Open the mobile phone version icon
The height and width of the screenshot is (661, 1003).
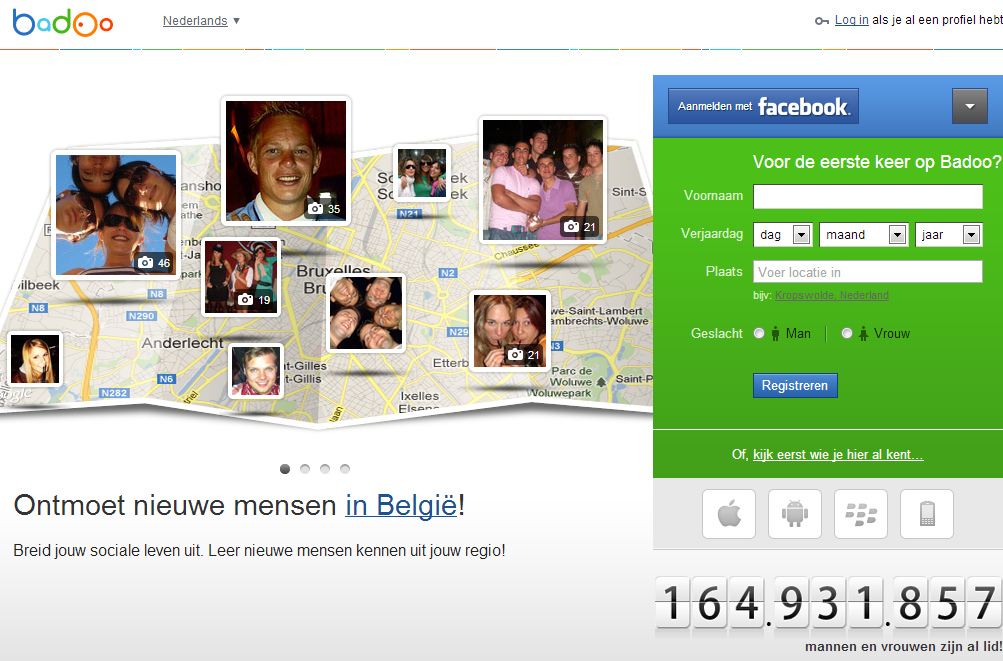pos(926,514)
